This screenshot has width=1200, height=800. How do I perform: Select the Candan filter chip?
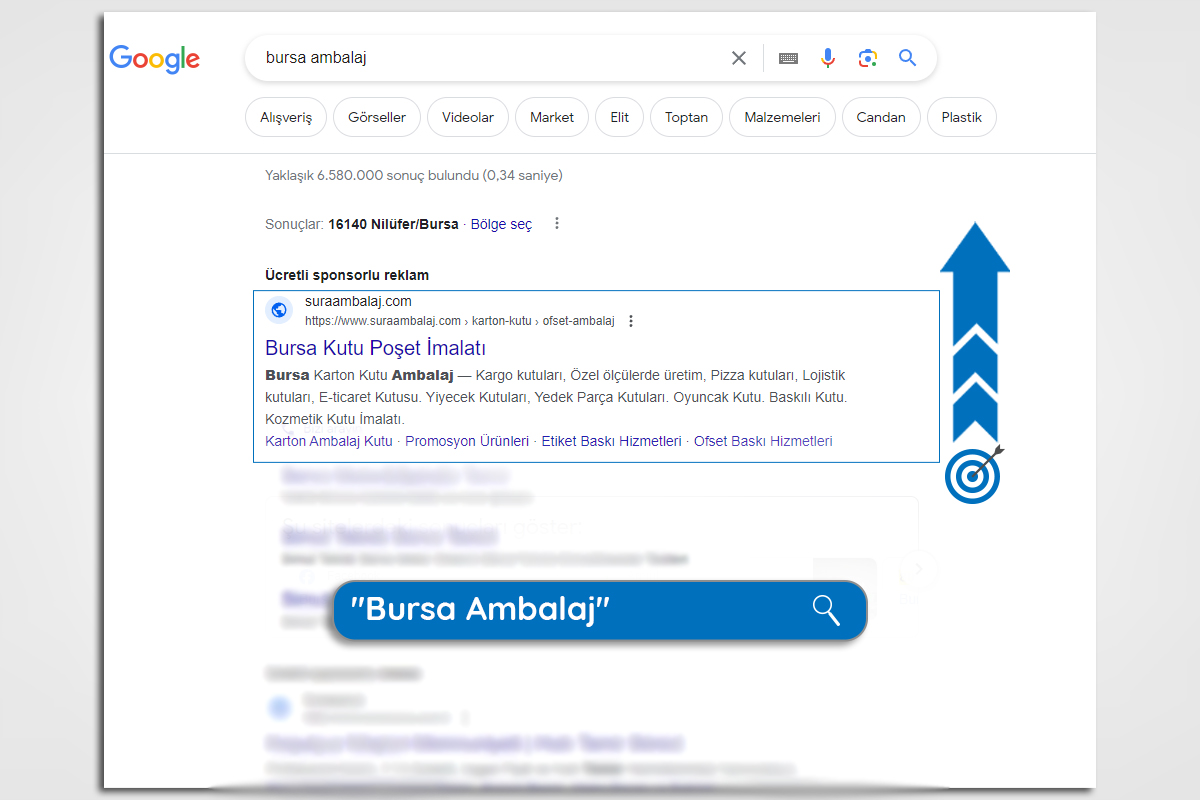(x=881, y=117)
